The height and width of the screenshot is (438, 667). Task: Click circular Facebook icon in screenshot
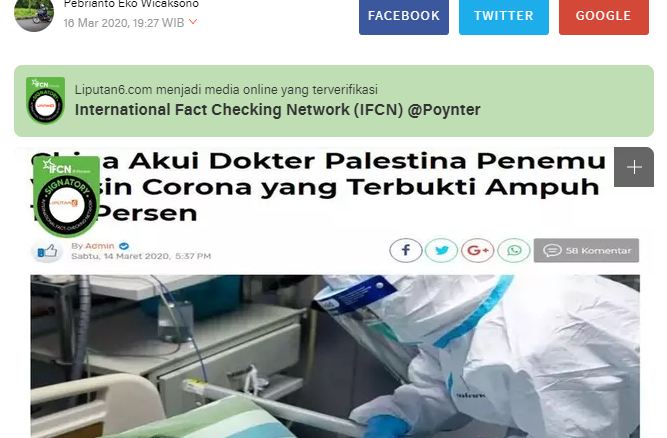coord(405,250)
